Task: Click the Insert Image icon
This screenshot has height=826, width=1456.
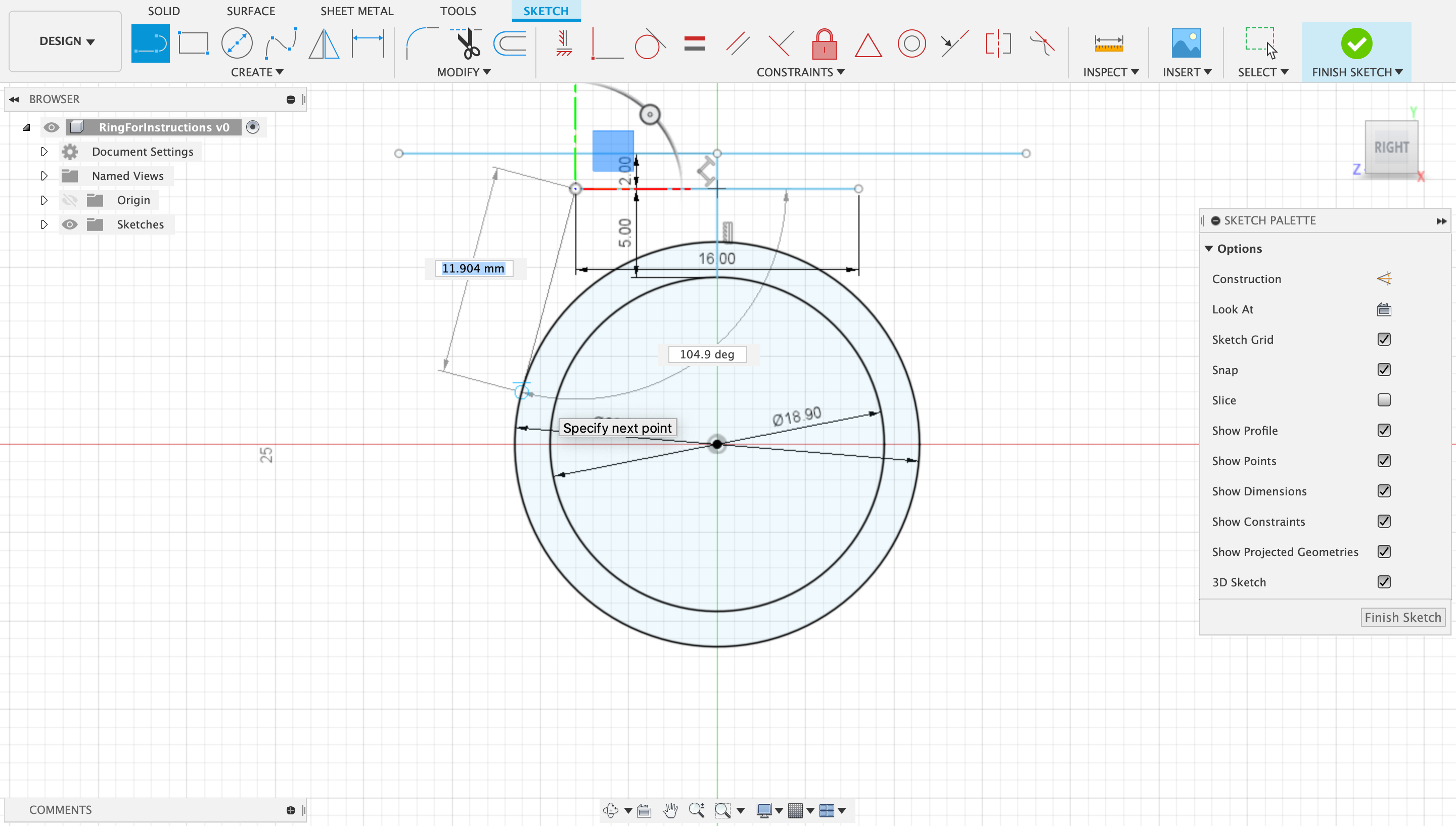Action: (1186, 43)
